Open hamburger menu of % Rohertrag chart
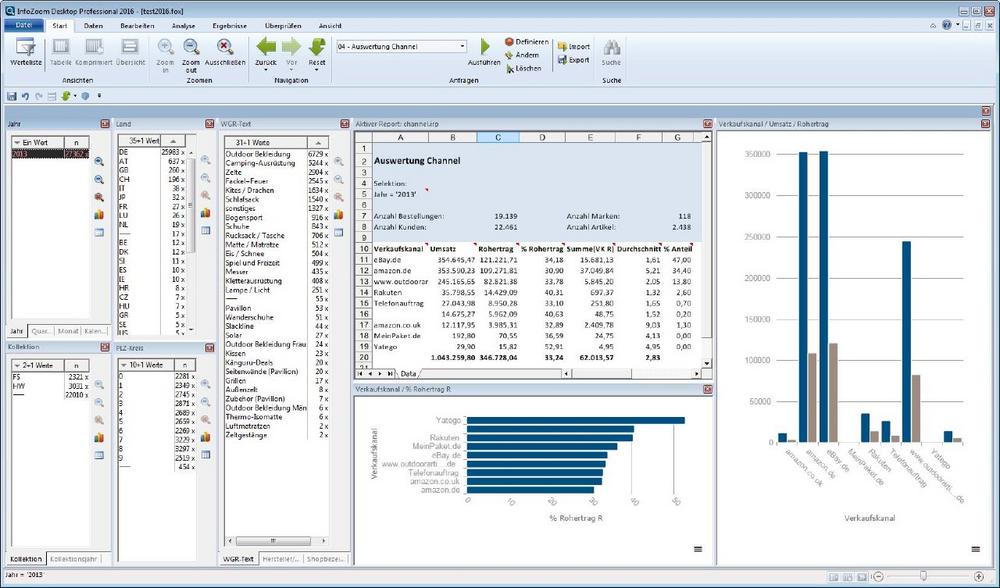The width and height of the screenshot is (1000, 588). tap(698, 549)
